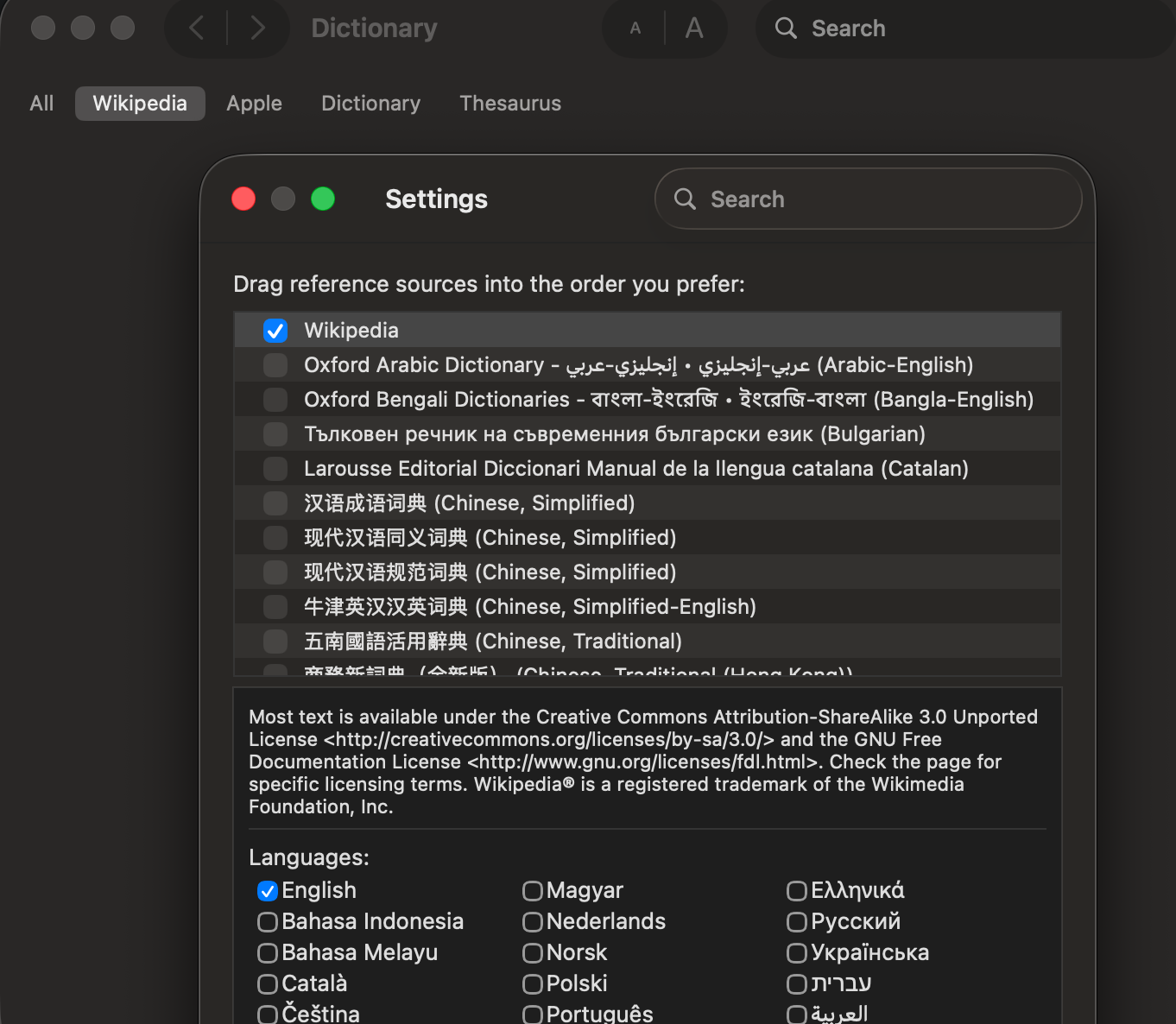1176x1024 pixels.
Task: Switch to the Apple source tab
Action: click(255, 104)
